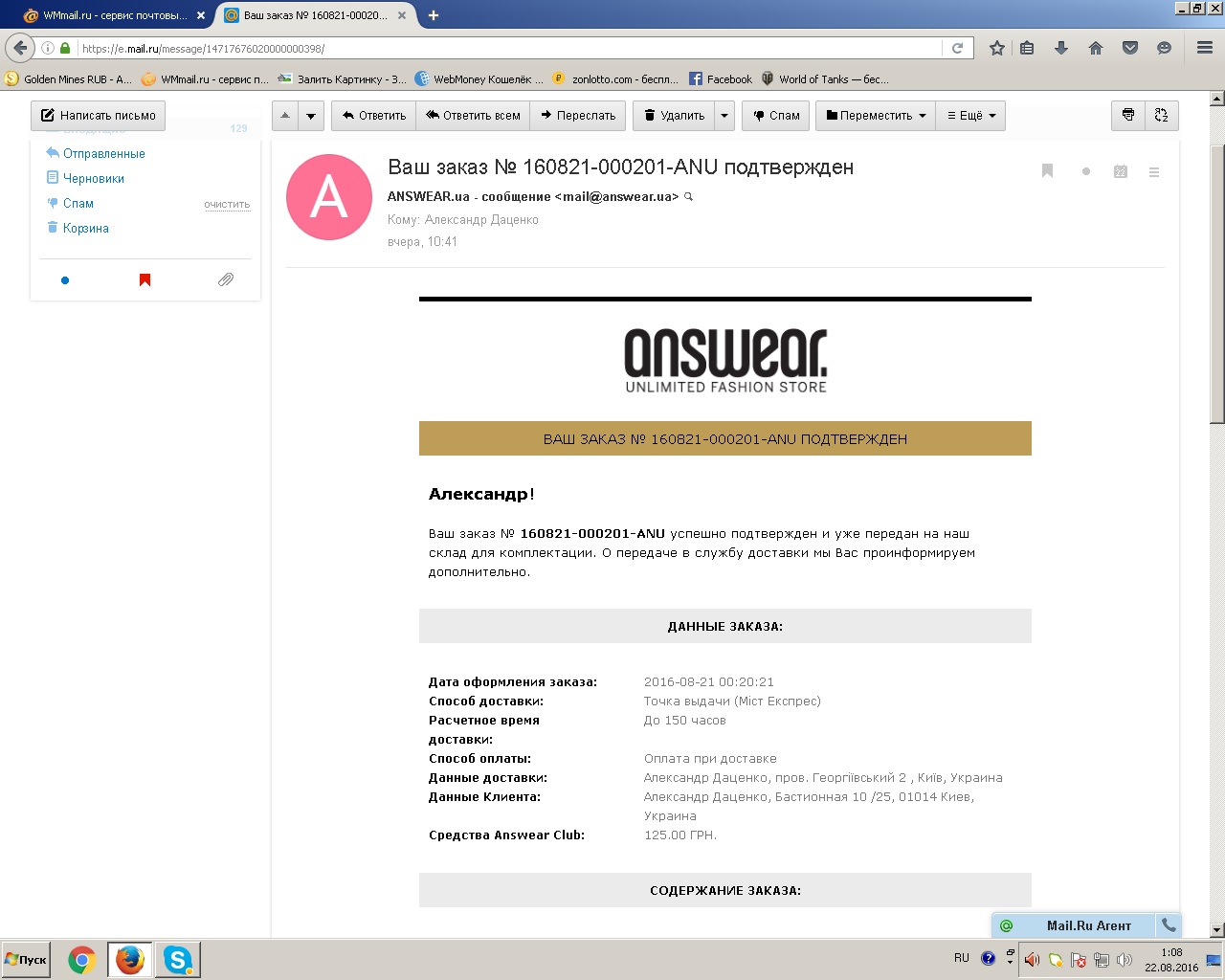This screenshot has height=980, width=1225.
Task: Open WebMoney Кошелёк bookmark
Action: coord(479,79)
